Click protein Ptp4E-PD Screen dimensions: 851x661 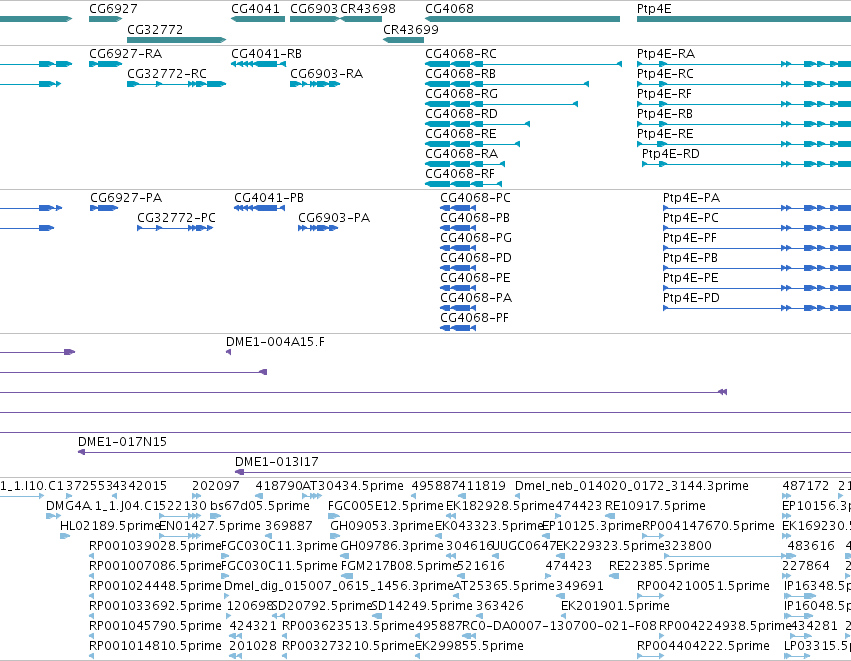tap(757, 308)
